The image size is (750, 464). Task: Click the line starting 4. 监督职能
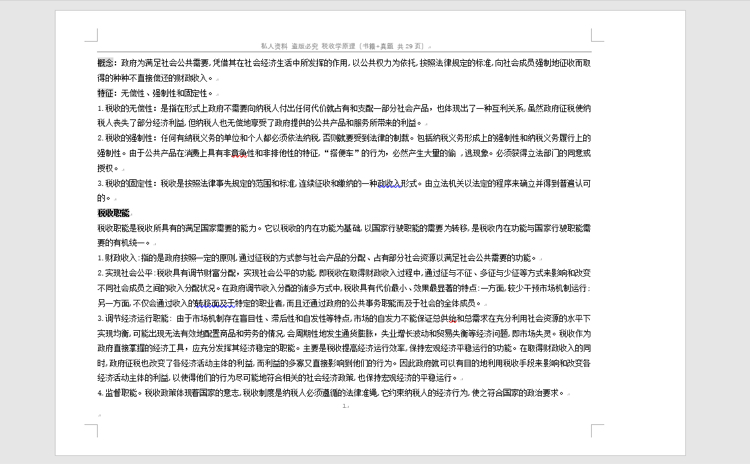(x=331, y=393)
